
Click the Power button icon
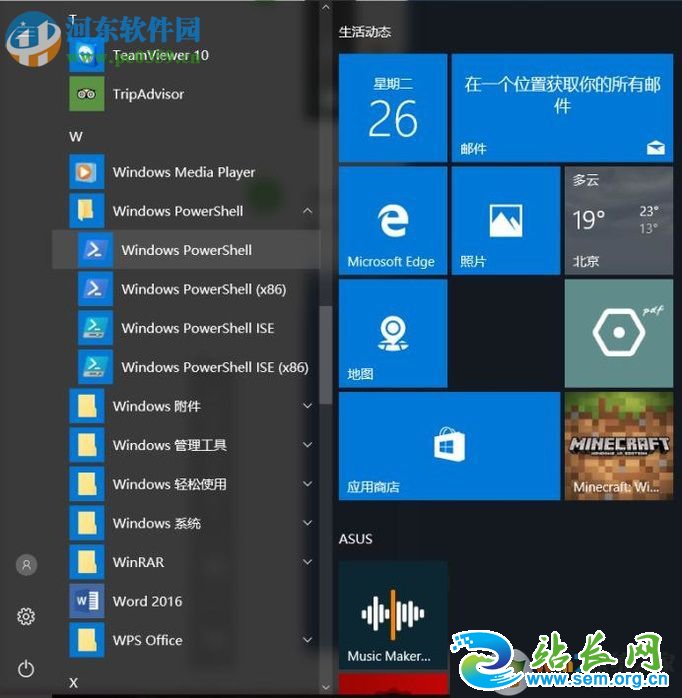[26, 669]
